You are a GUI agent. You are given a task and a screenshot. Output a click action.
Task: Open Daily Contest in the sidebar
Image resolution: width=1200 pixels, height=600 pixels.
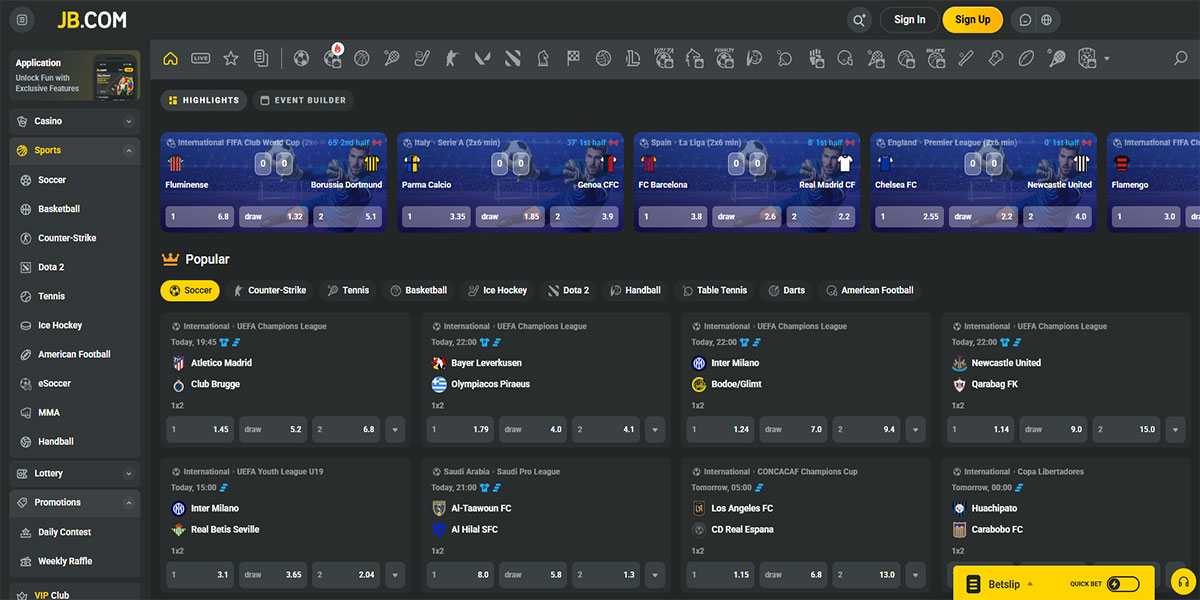(64, 532)
